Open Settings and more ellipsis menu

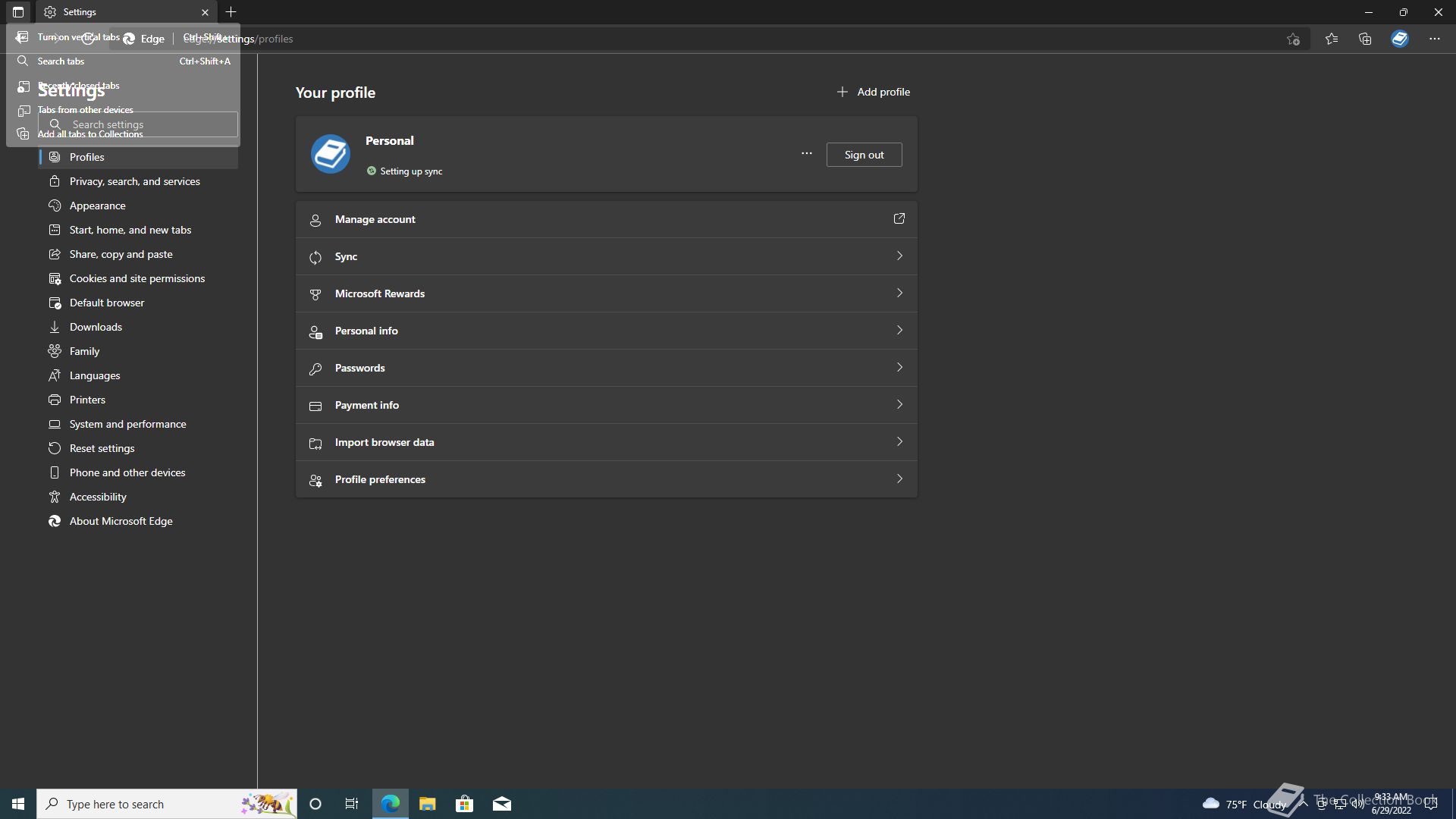pos(1435,39)
